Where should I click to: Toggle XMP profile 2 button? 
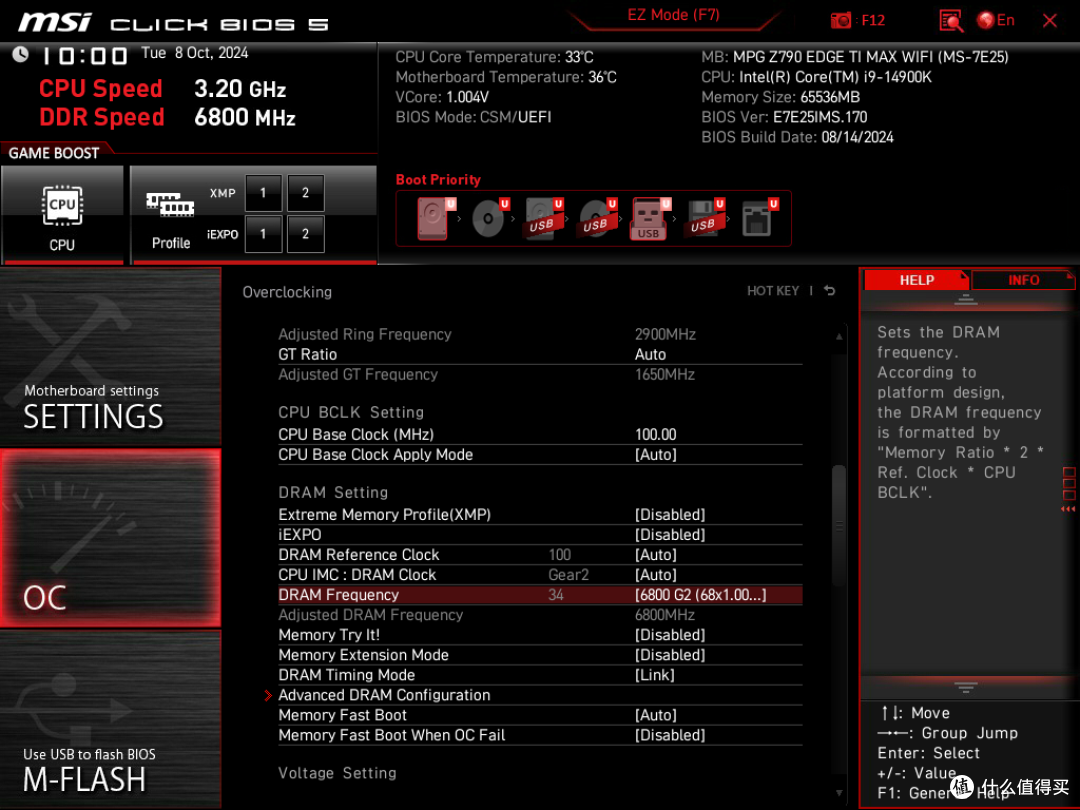click(x=305, y=193)
